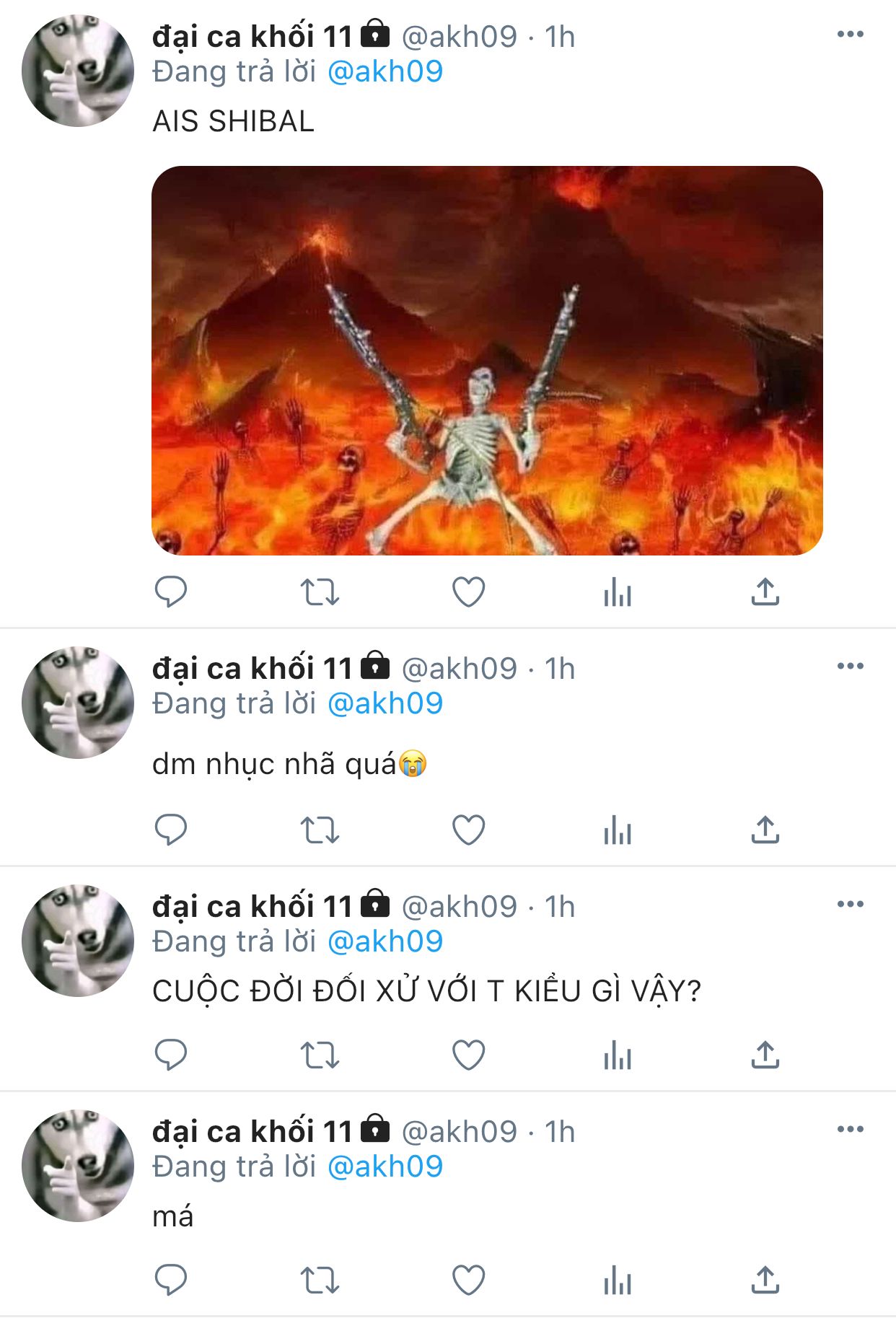Screen dimensions: 896x1318
Task: Reply to the AIS SHIBAL tweet
Action: pos(171,592)
